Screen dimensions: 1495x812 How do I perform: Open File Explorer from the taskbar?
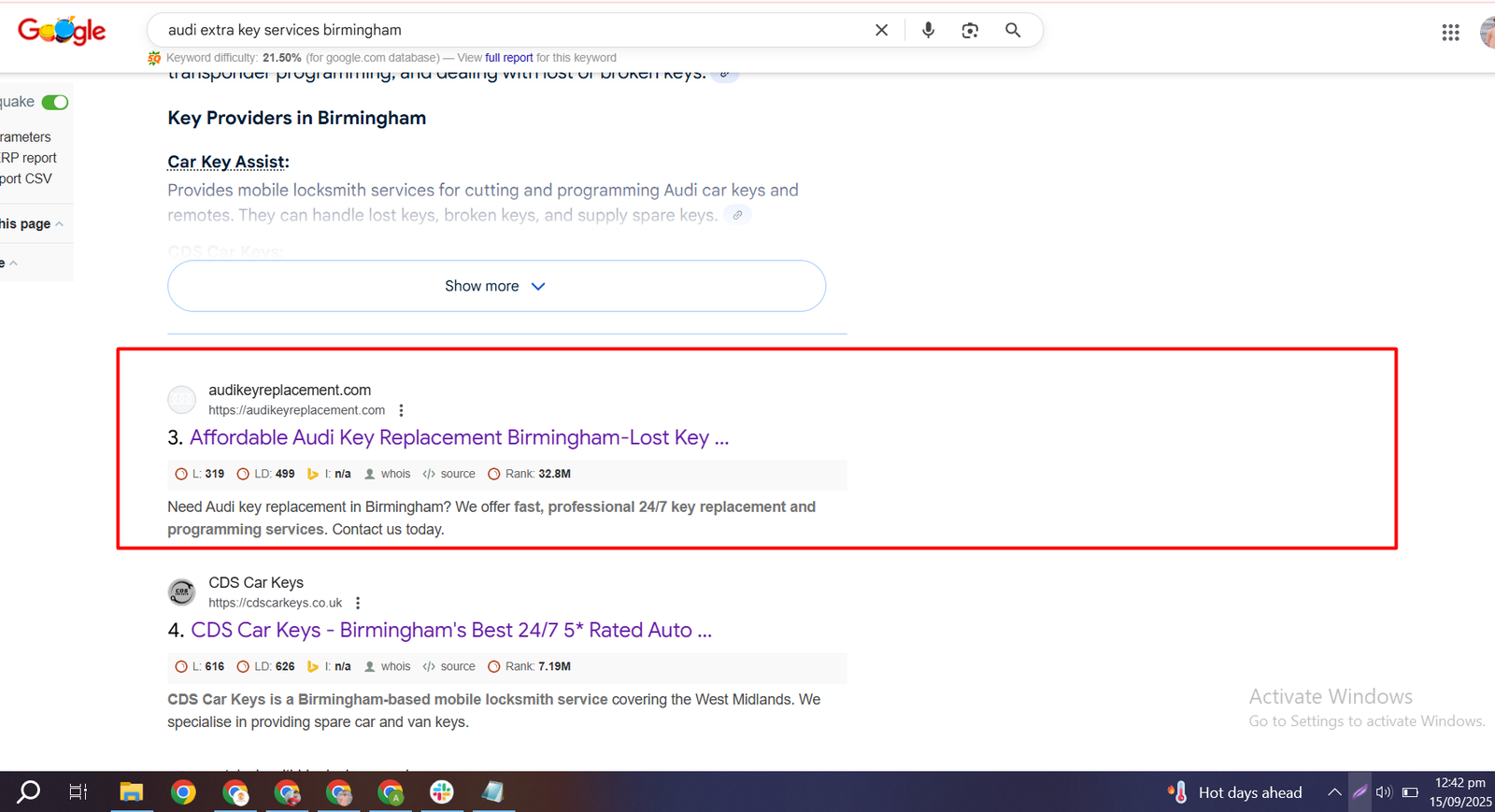click(x=131, y=792)
